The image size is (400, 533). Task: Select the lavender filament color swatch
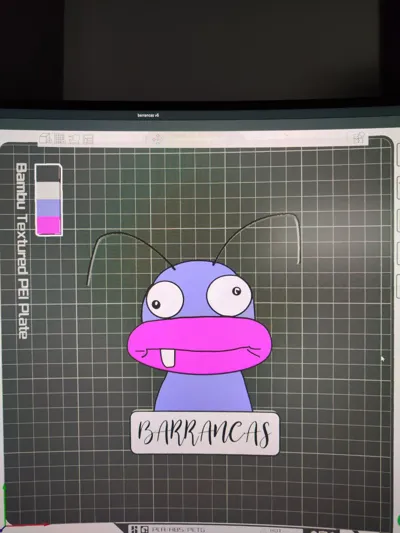click(x=49, y=208)
